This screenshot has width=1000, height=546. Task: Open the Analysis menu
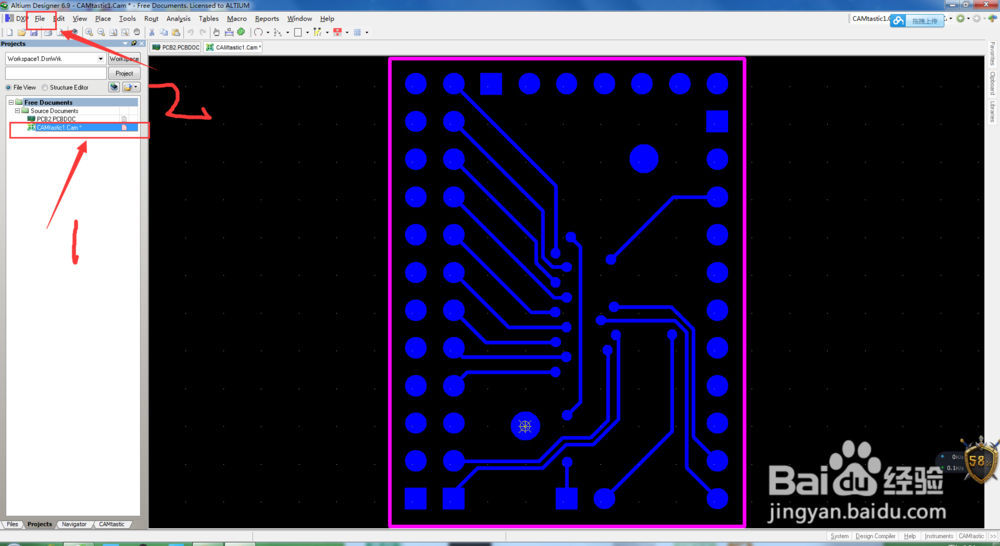[179, 18]
